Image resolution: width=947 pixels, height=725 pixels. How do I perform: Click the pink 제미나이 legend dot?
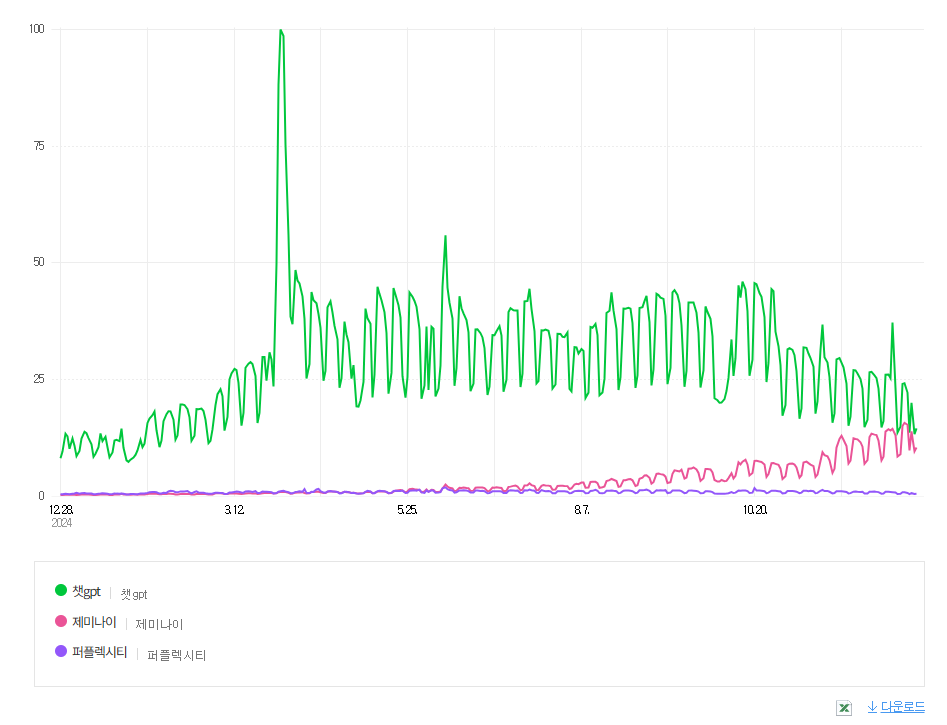tap(61, 621)
